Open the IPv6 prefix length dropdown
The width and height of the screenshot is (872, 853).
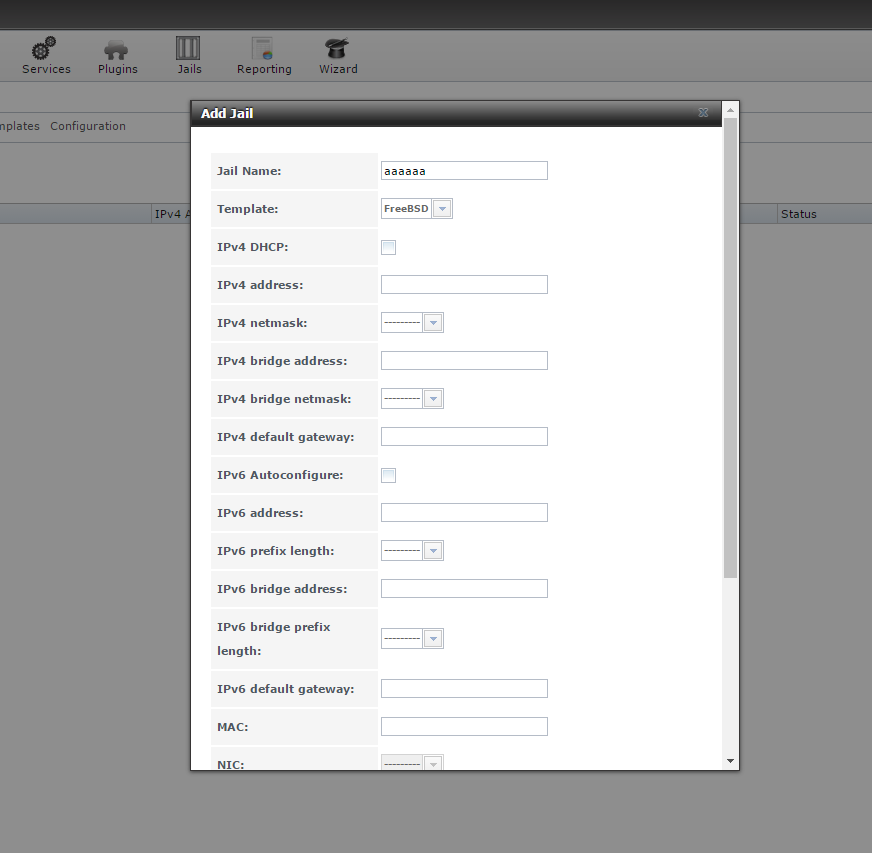tap(433, 551)
